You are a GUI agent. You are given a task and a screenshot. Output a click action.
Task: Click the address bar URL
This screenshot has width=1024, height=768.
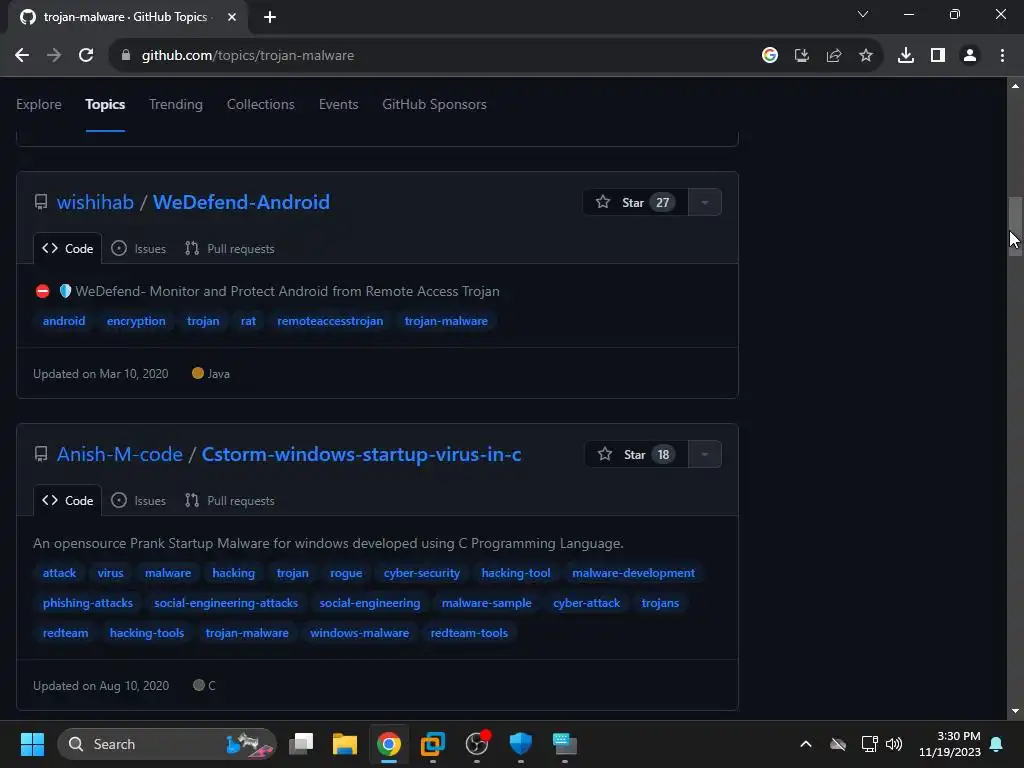(248, 56)
